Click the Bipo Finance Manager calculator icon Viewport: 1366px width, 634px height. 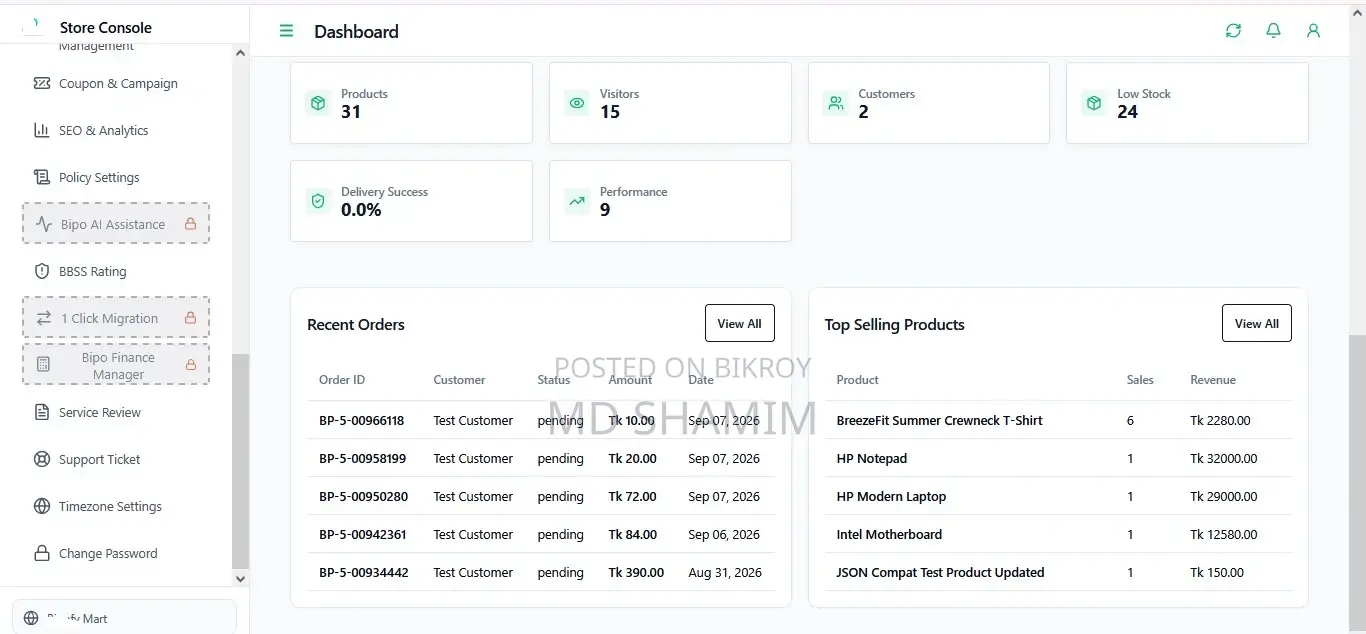click(x=43, y=365)
